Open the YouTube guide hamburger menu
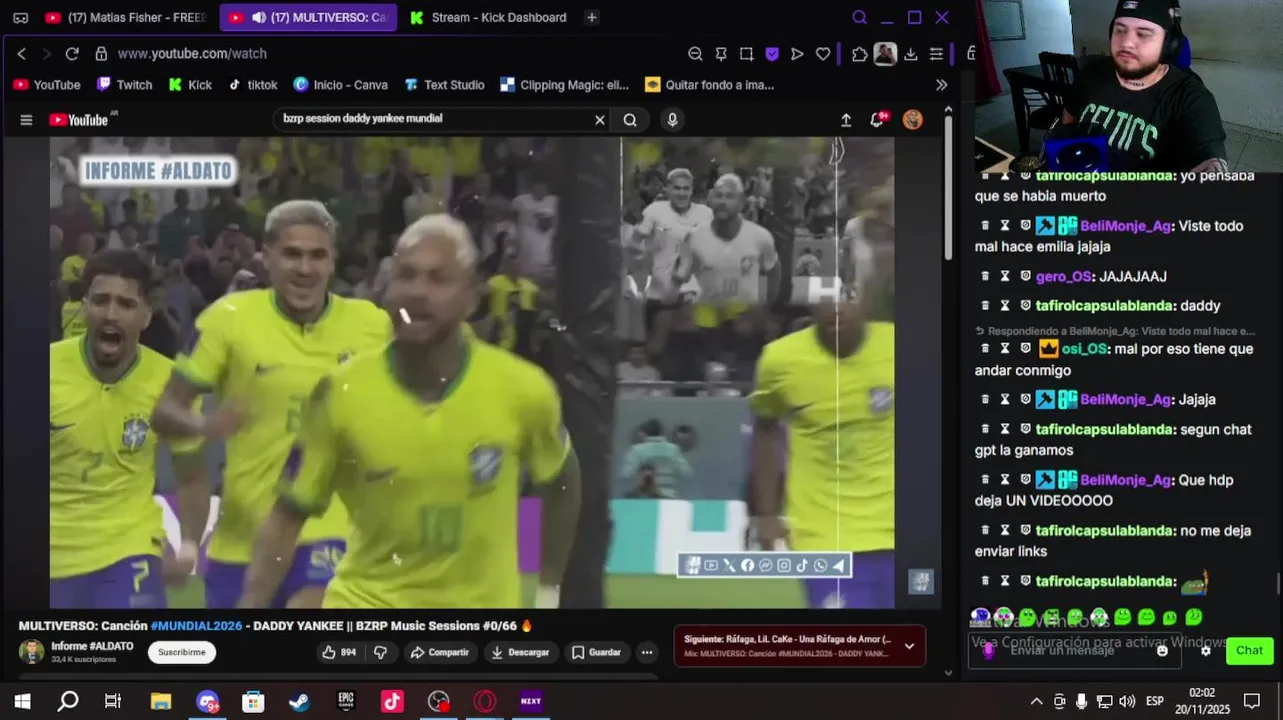Viewport: 1283px width, 720px height. [x=26, y=120]
